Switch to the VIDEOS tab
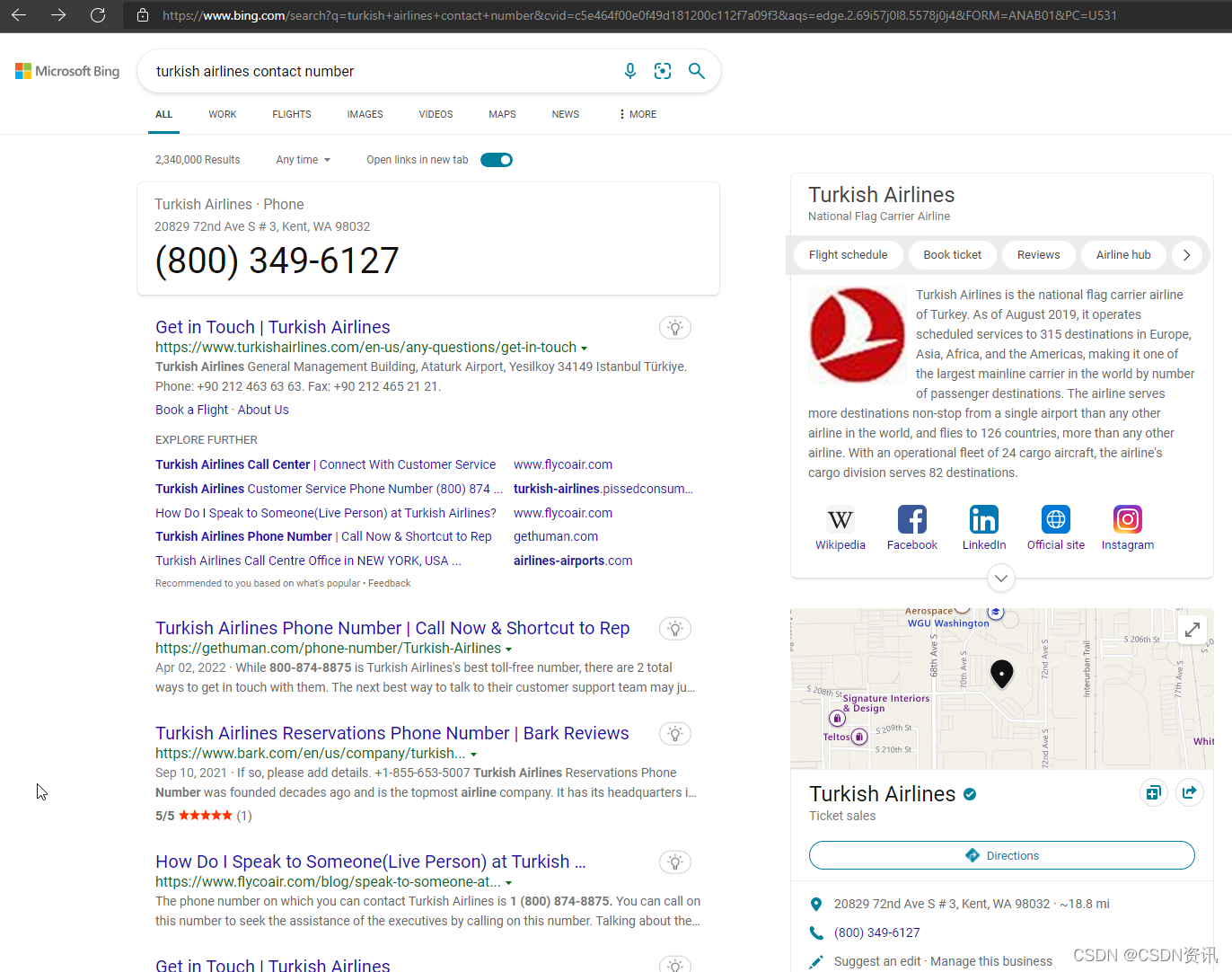Screen dimensions: 1232x972 [x=436, y=114]
